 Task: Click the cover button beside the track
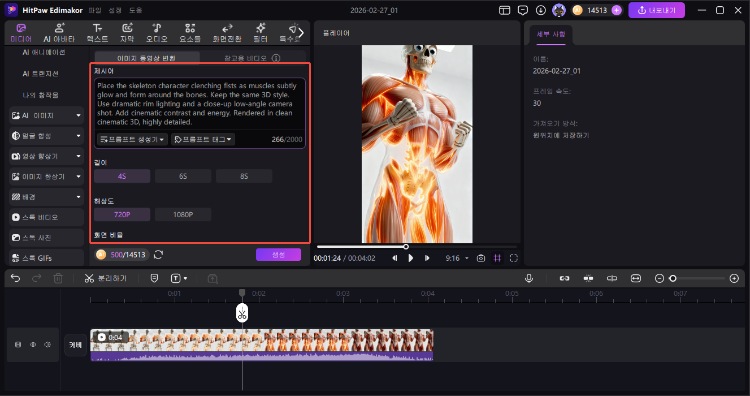point(76,344)
